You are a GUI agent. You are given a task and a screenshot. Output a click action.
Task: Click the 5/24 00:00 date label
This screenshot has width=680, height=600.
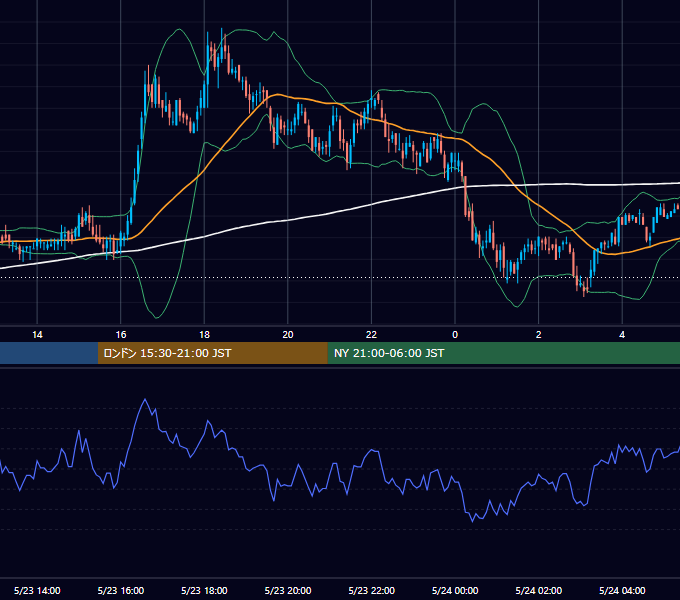(x=455, y=590)
